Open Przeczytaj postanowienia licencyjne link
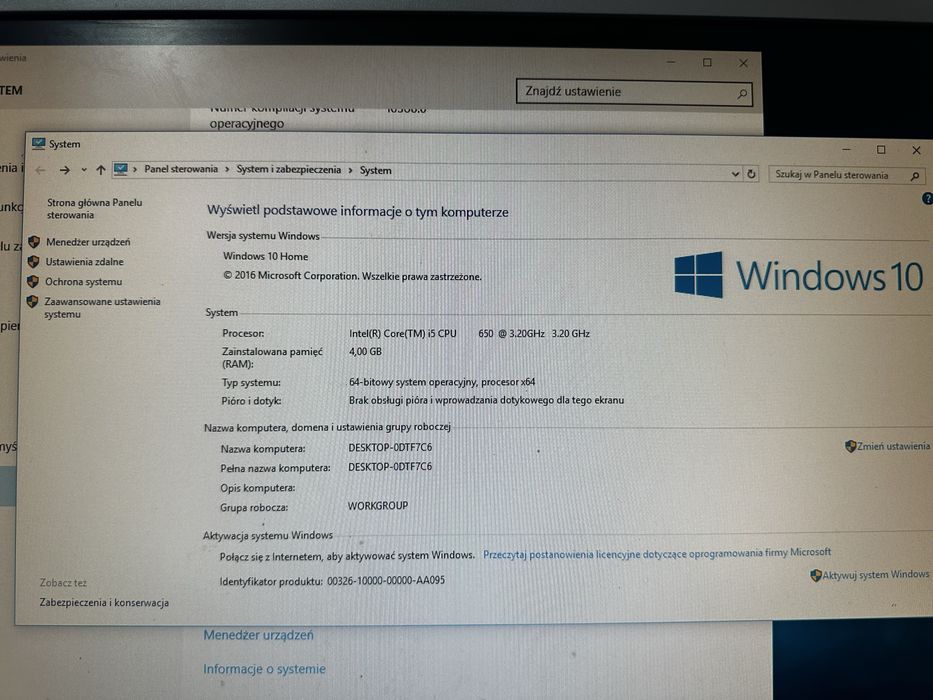The width and height of the screenshot is (933, 700). click(x=657, y=554)
